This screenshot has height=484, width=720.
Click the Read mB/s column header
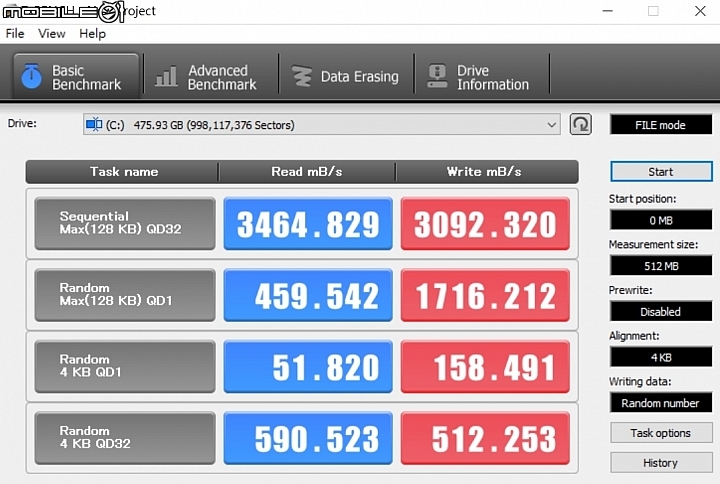click(307, 172)
